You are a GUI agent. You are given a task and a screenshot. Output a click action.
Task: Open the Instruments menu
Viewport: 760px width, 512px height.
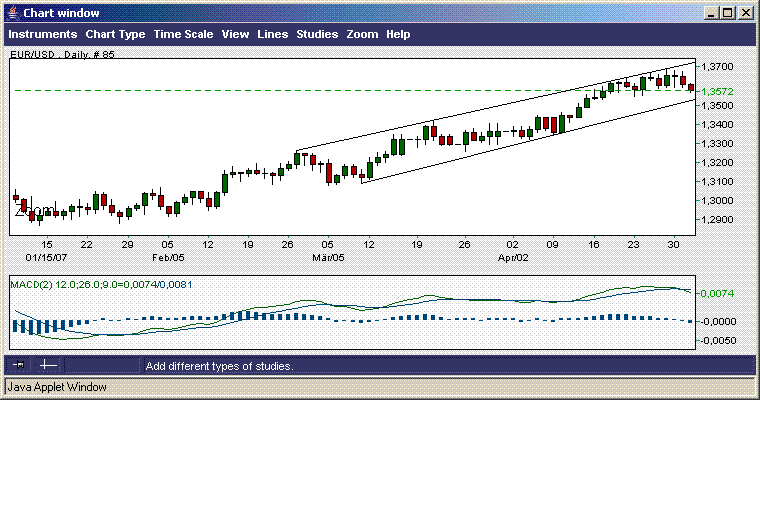(43, 34)
